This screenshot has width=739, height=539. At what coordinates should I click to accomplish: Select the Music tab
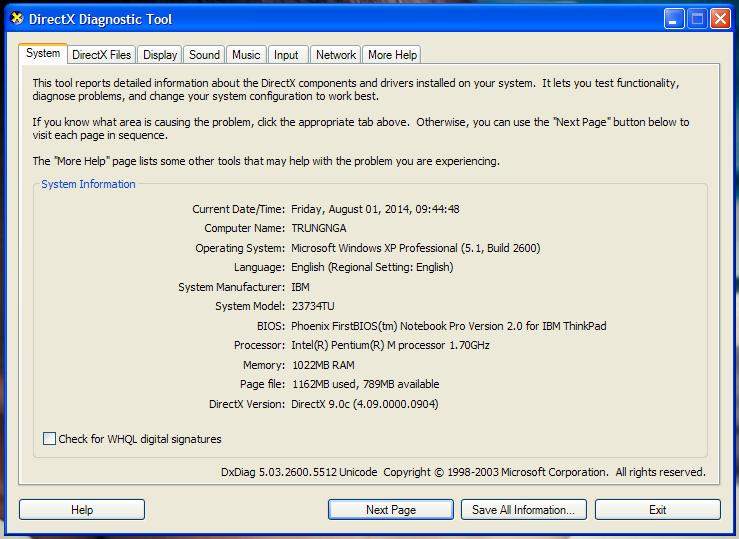click(246, 55)
